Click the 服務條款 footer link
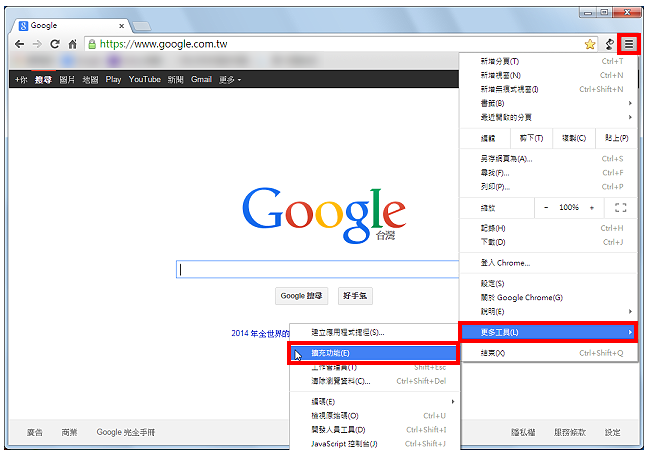 (570, 432)
